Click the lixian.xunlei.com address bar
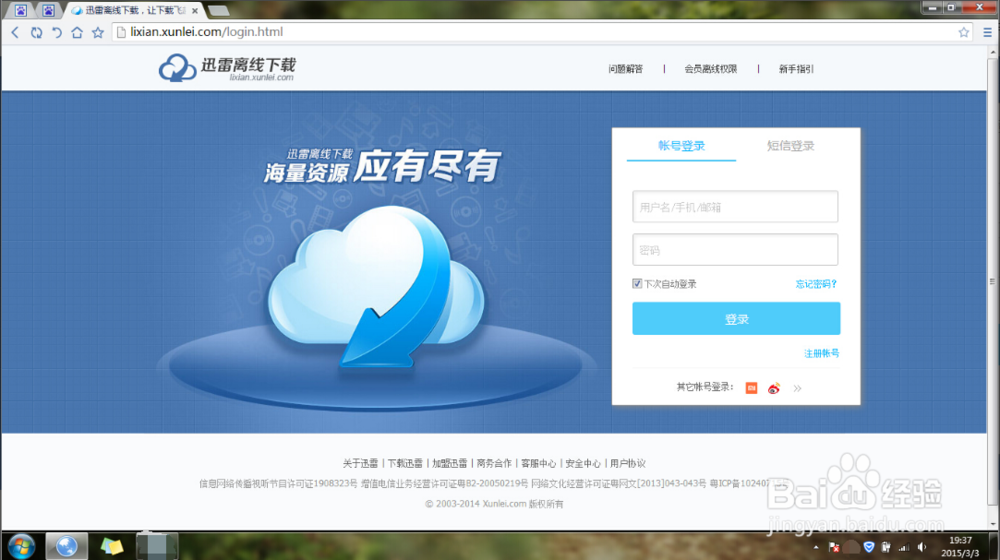Viewport: 1000px width, 560px height. click(x=542, y=32)
